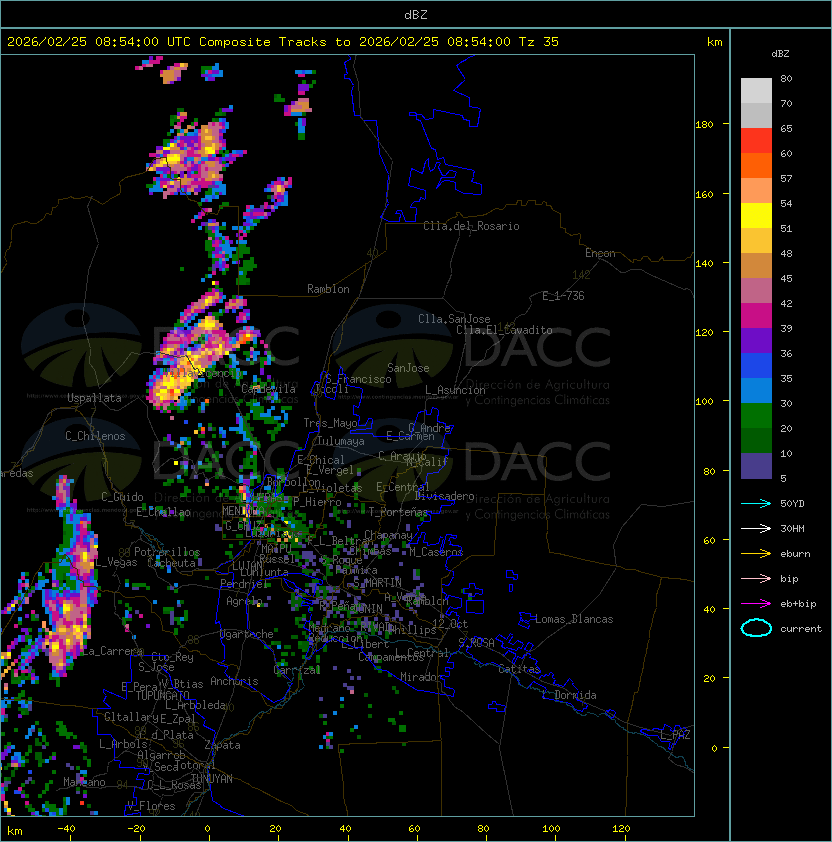
Task: Click the '-40' mark on the bottom km axis
Action: click(66, 829)
